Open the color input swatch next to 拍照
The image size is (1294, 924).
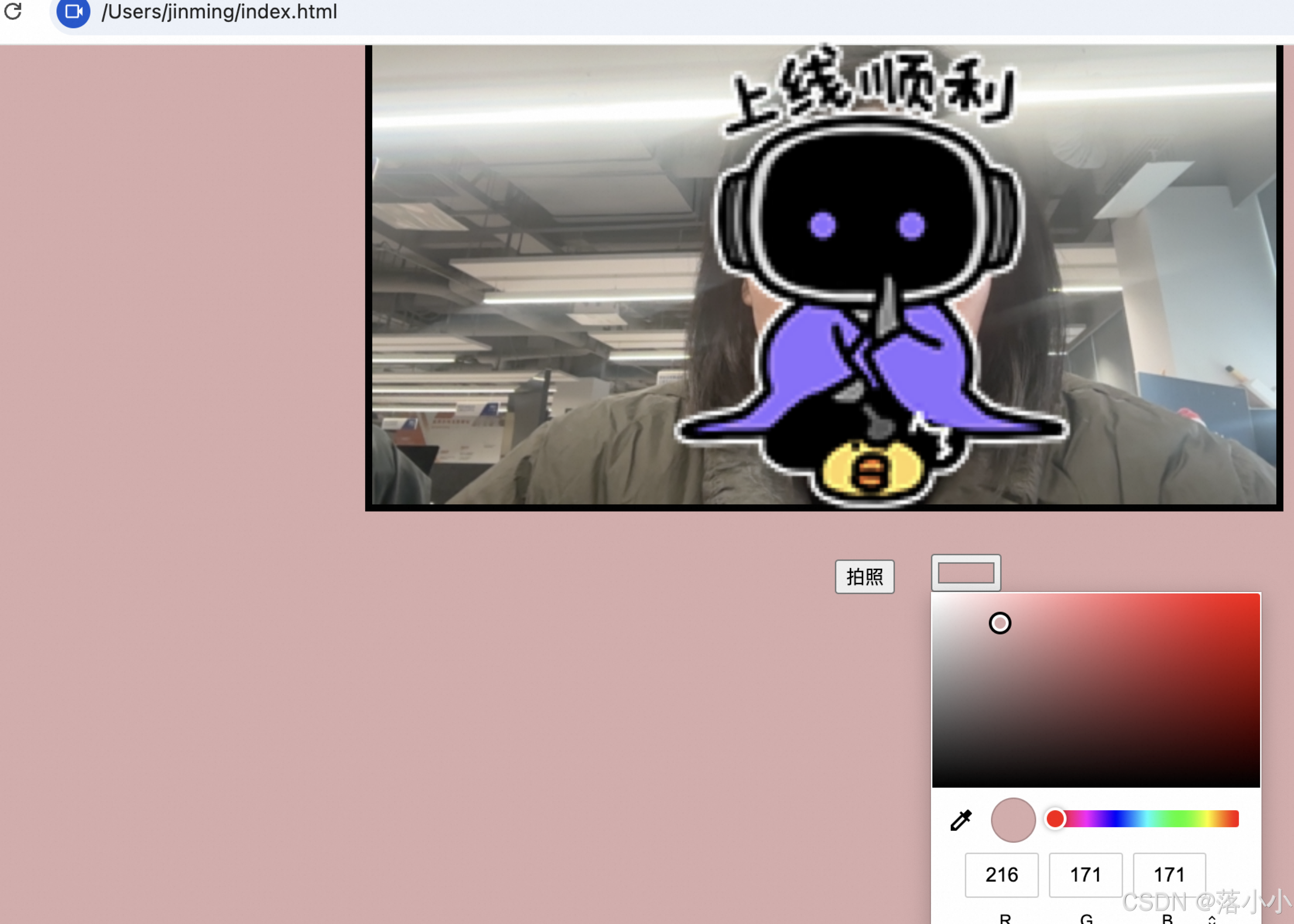point(966,573)
